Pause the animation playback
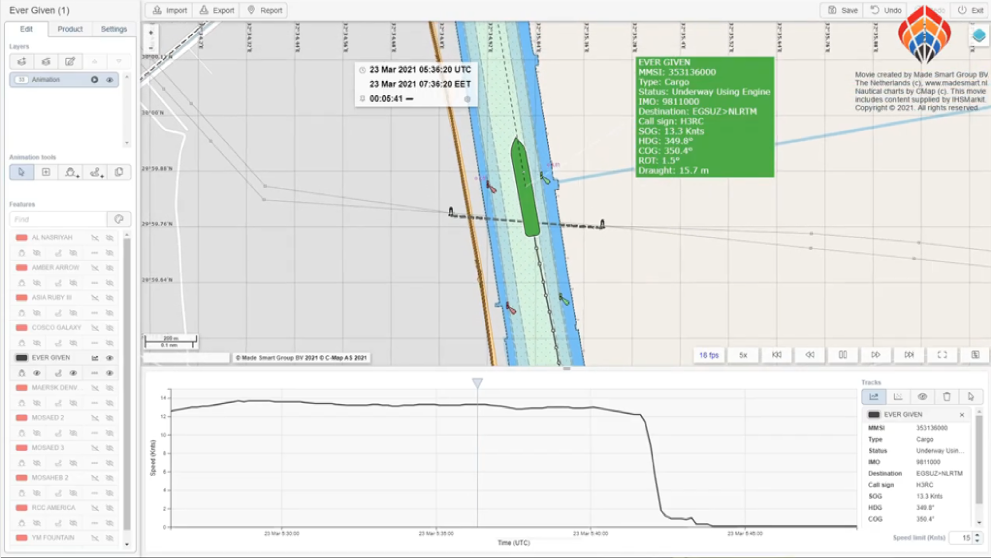 pos(842,355)
